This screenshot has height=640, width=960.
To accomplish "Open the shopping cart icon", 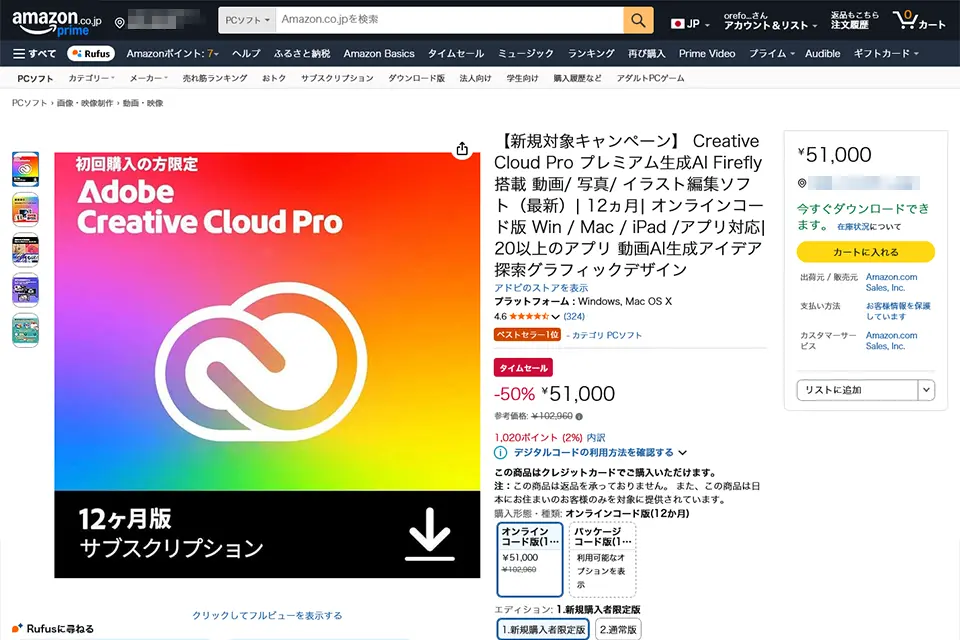I will click(x=922, y=20).
